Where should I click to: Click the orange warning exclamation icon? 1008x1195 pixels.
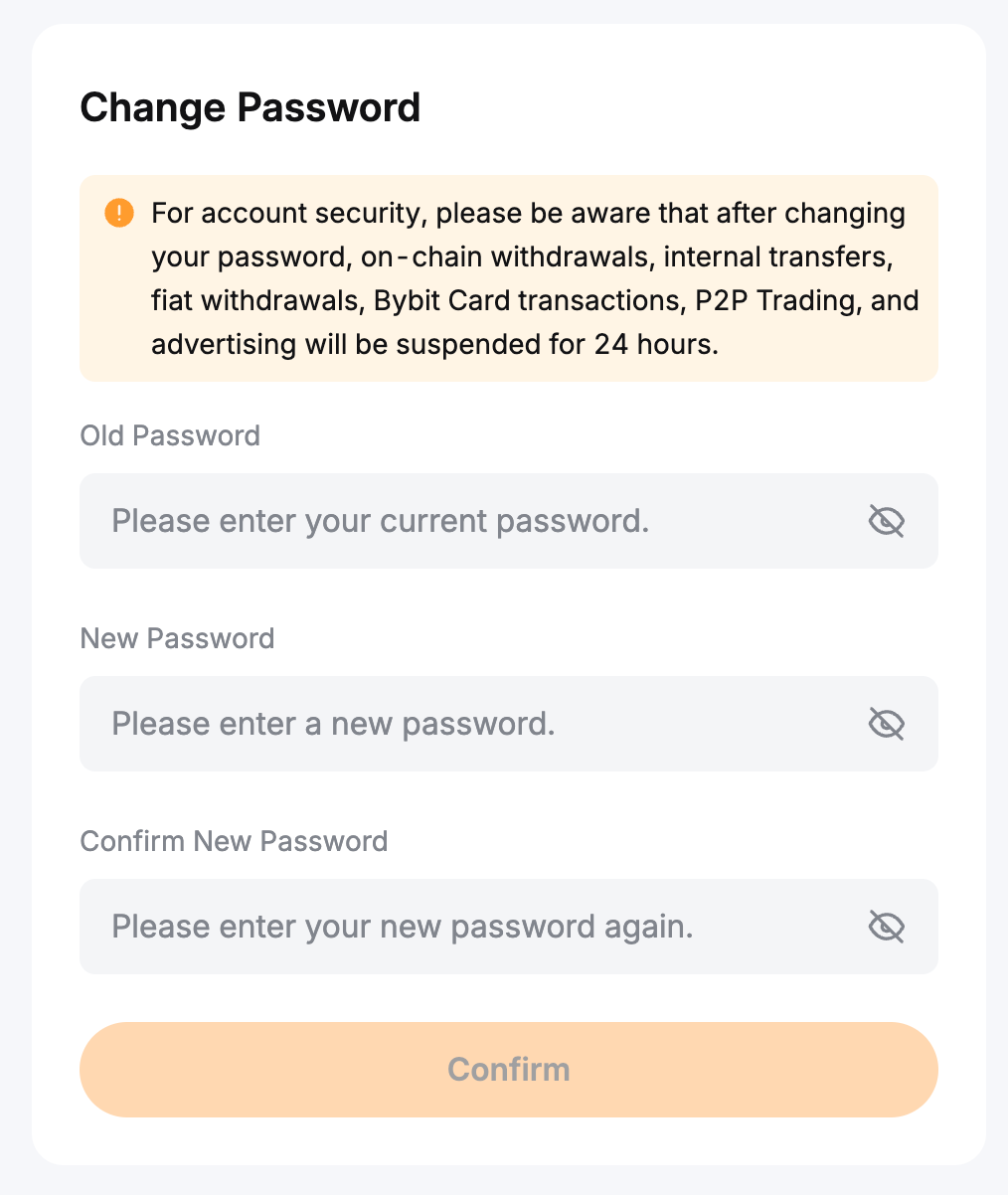(x=119, y=213)
